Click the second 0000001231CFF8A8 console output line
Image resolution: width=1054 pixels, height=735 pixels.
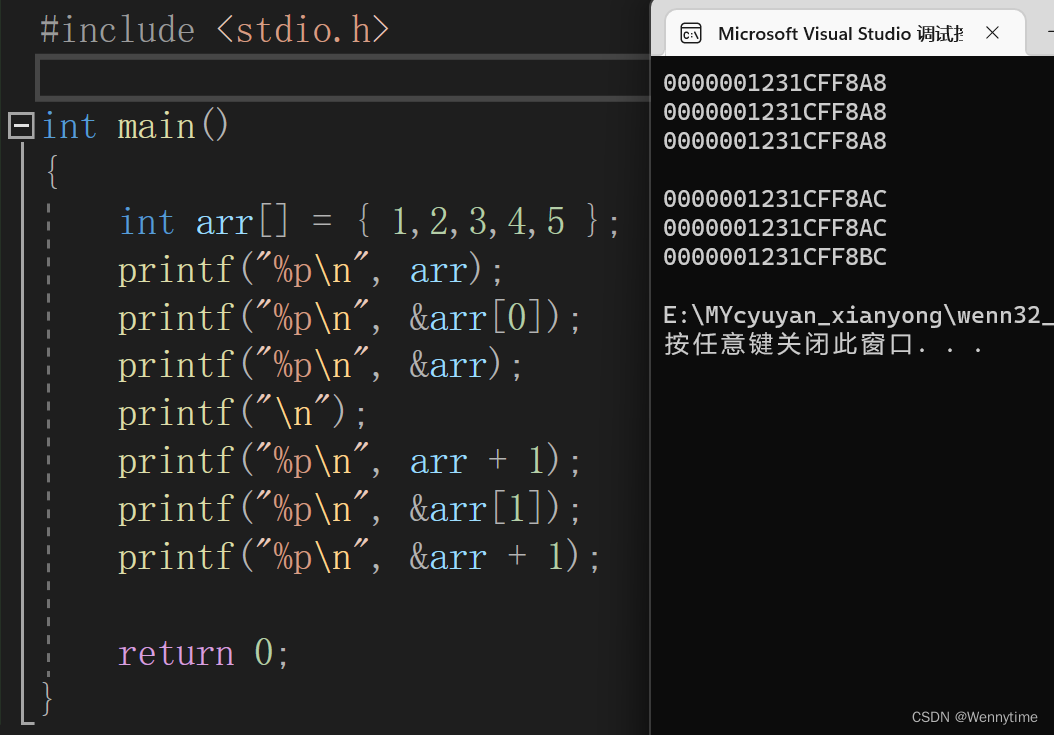click(x=775, y=112)
